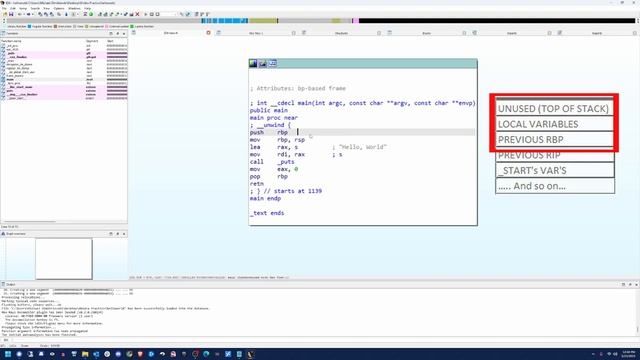The width and height of the screenshot is (640, 360).
Task: Click the red X toolbar icon
Action: (138, 14)
